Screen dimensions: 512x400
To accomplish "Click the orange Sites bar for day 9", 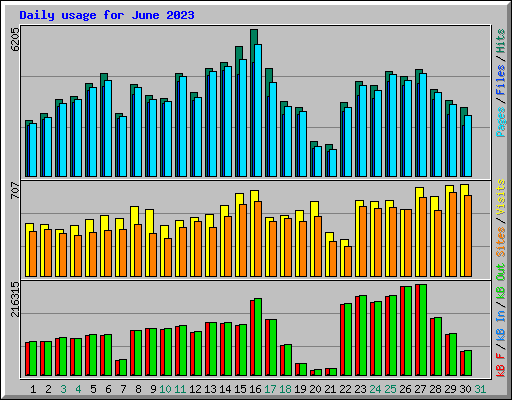I will (153, 255).
